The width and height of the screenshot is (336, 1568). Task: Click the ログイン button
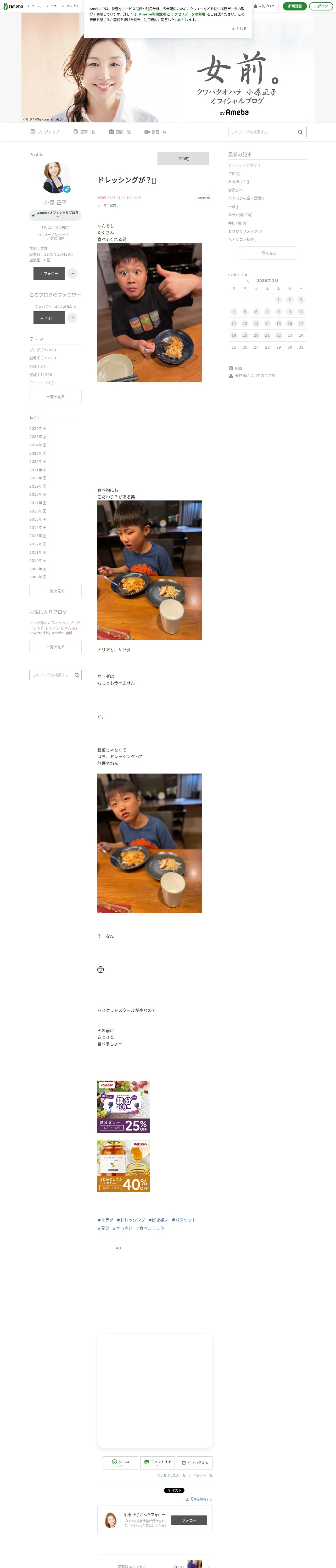[x=321, y=6]
